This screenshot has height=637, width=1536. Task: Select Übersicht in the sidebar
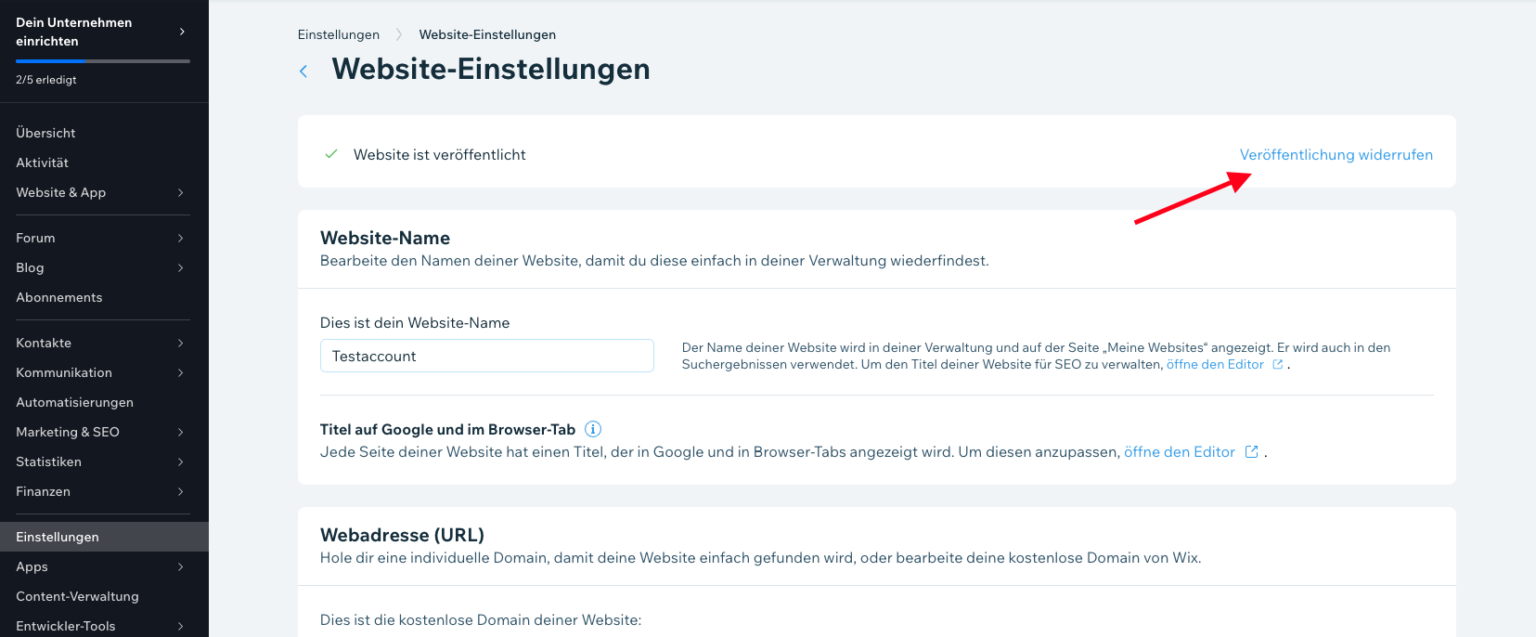coord(45,132)
